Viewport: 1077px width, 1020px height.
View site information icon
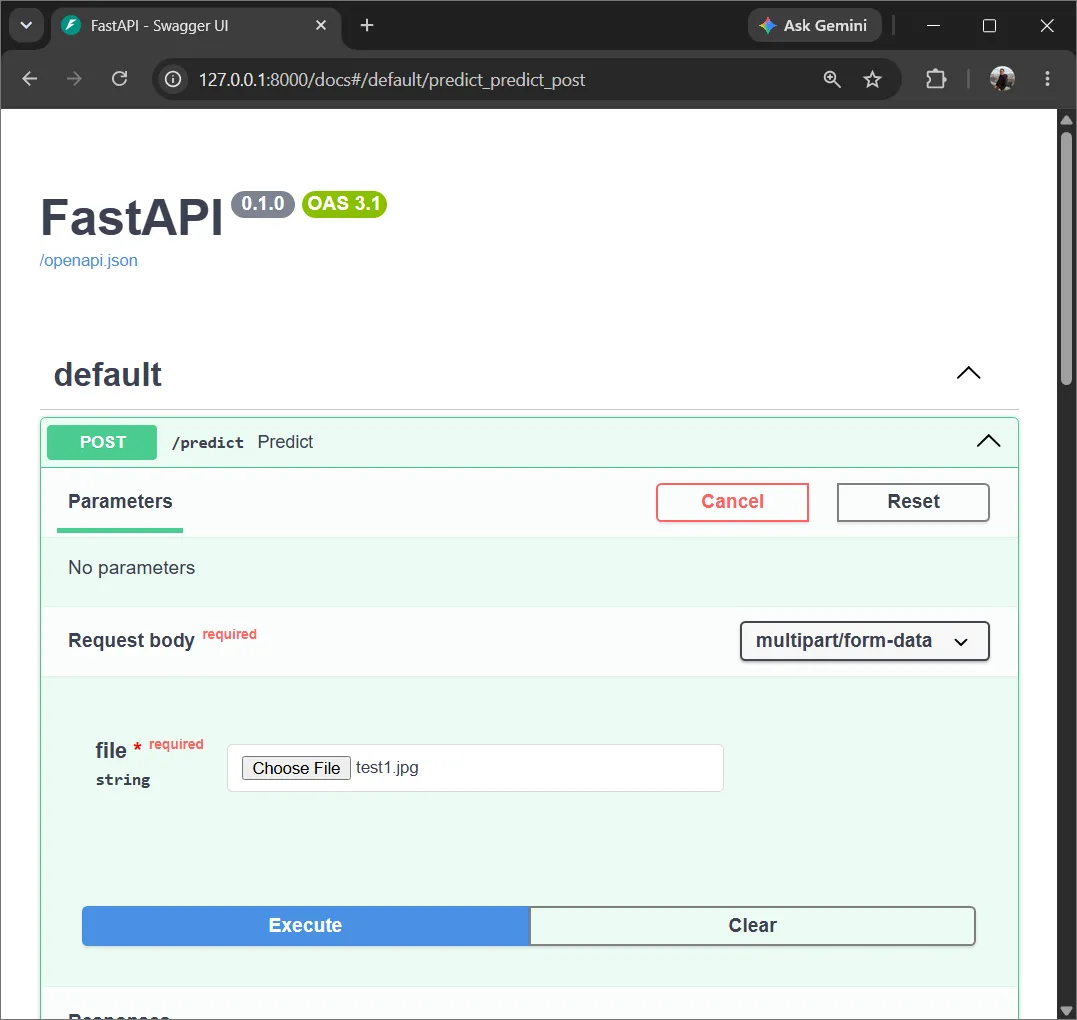(x=173, y=80)
